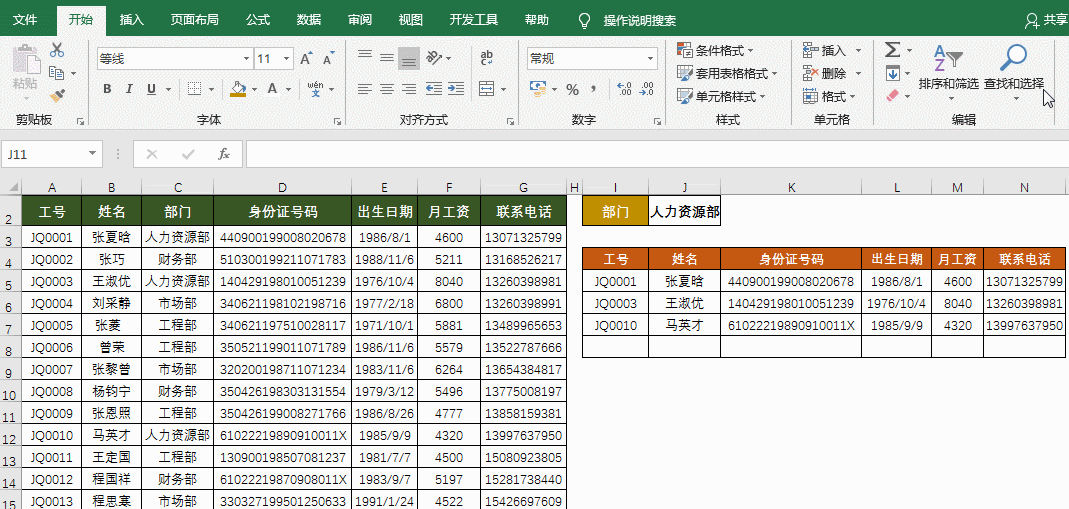Open Cell Styles (单元格样式)
Viewport: 1069px width, 509px height.
click(x=721, y=97)
